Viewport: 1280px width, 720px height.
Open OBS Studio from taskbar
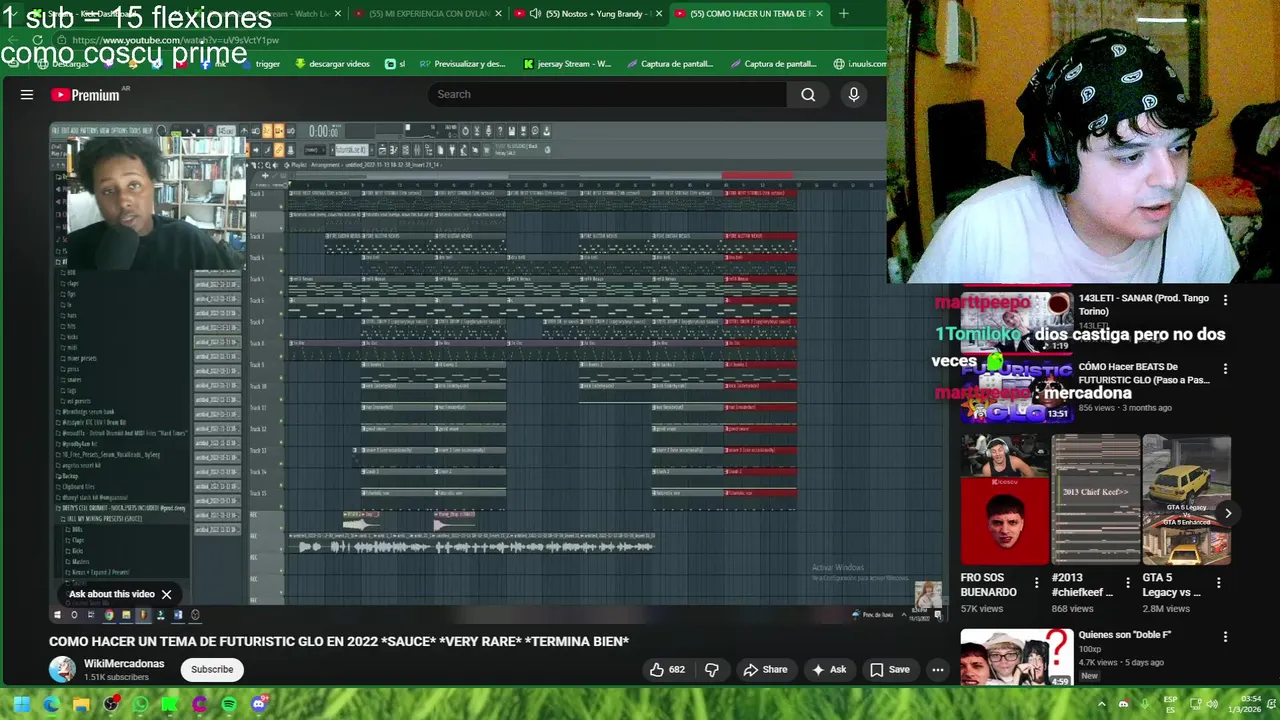click(111, 705)
